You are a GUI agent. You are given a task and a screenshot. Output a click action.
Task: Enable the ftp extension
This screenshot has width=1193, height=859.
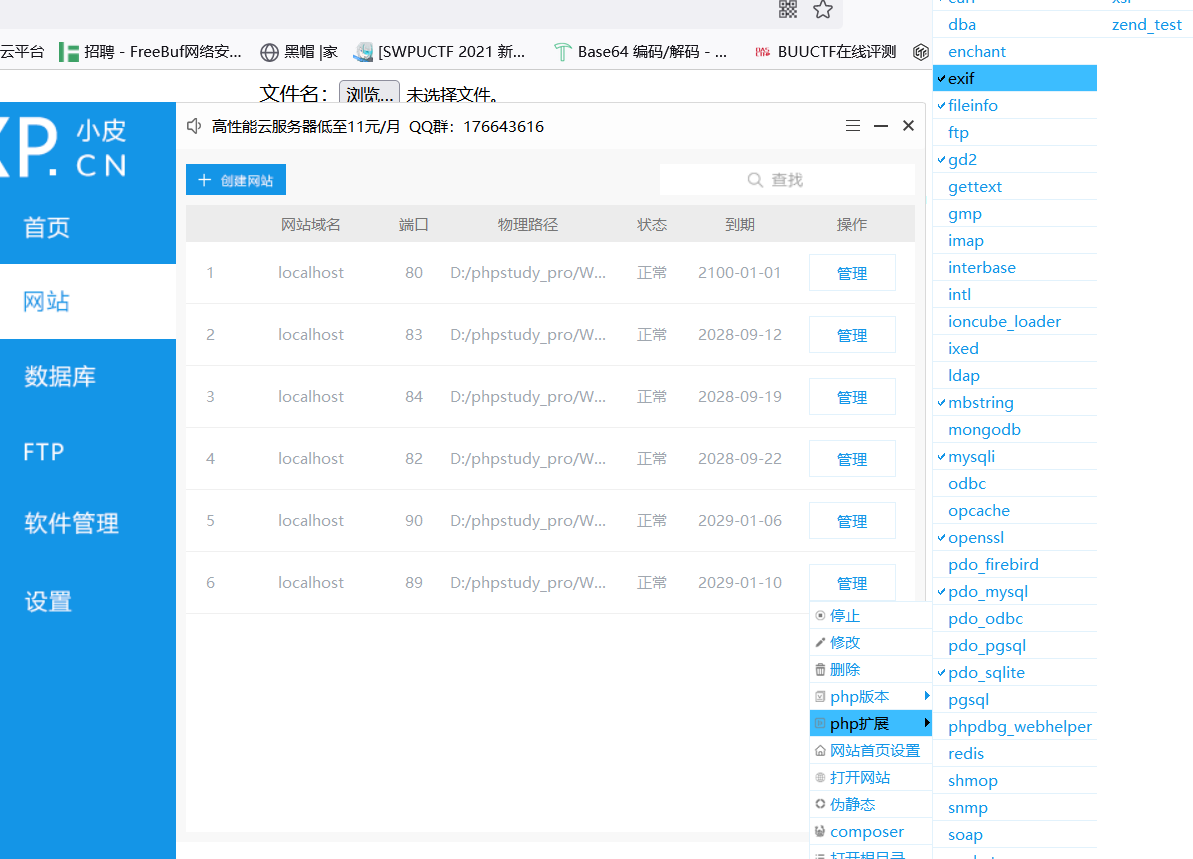(1015, 132)
